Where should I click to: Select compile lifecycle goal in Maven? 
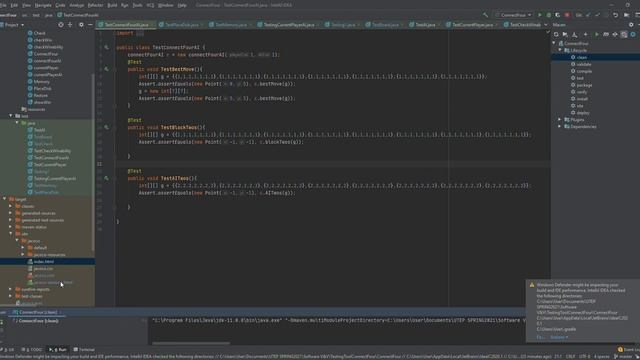[x=584, y=71]
